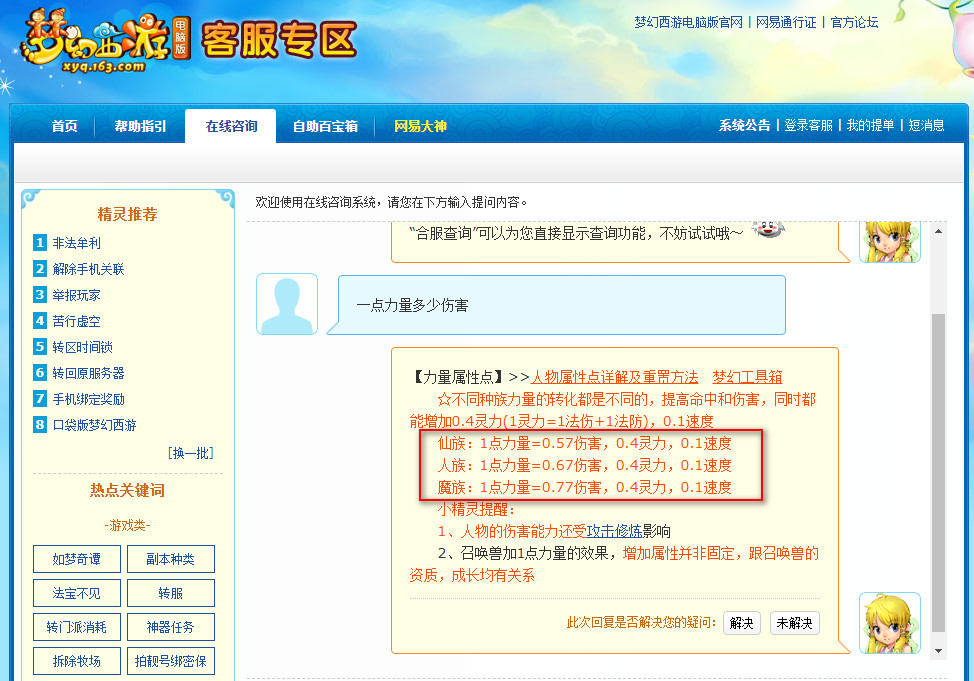974x681 pixels.
Task: Open the 帮助指引 menu item
Action: click(x=139, y=126)
